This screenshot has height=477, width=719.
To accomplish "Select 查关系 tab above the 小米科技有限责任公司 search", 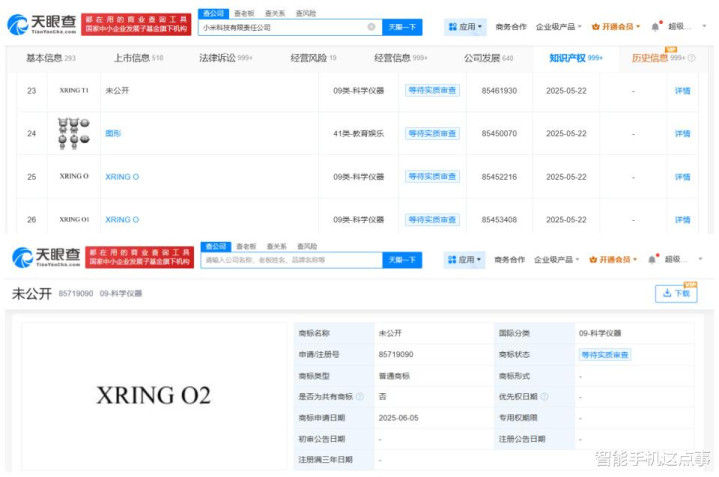I will (x=275, y=14).
